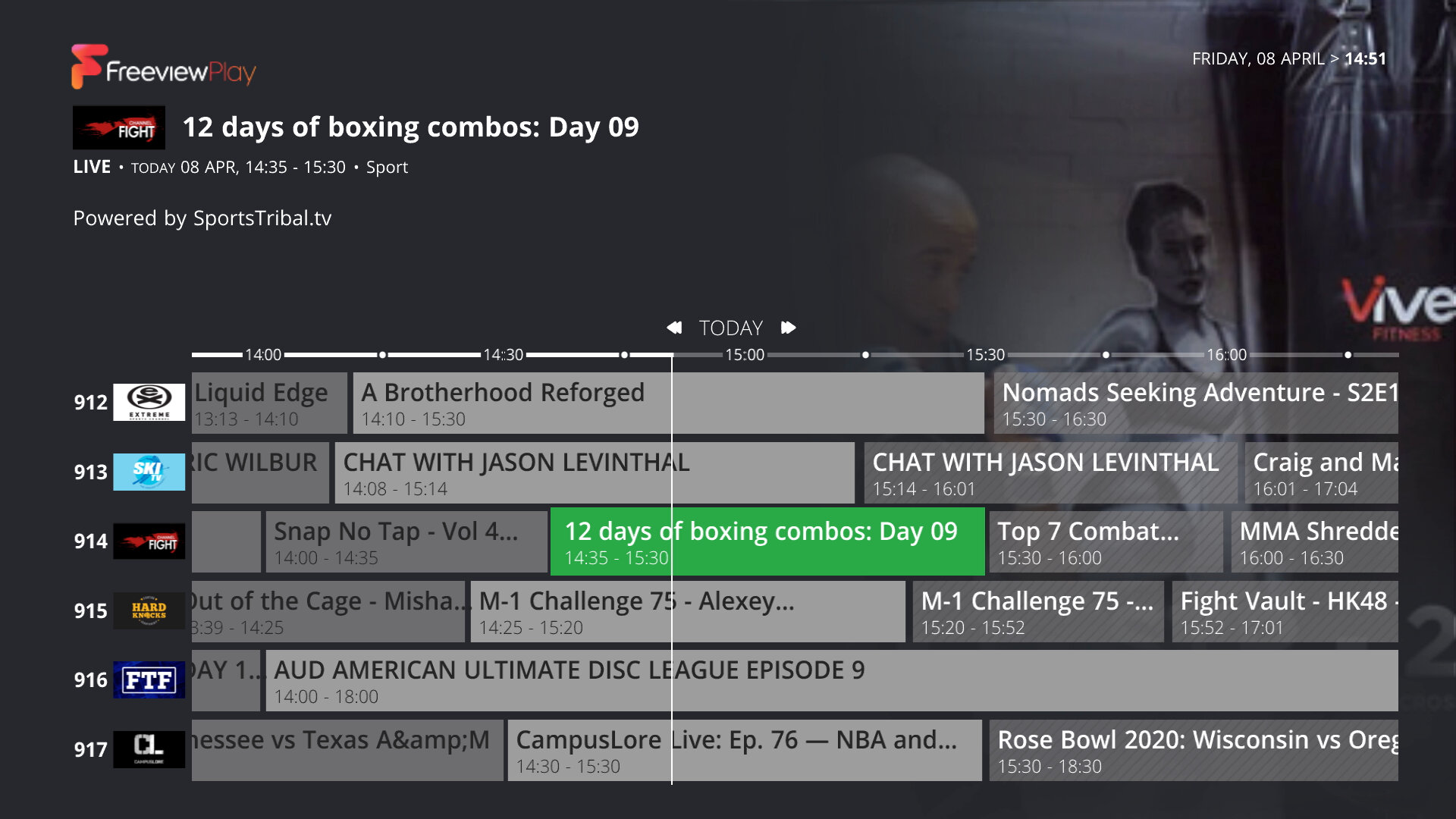
Task: Click the Channel Fight logo beside programme title
Action: (119, 127)
